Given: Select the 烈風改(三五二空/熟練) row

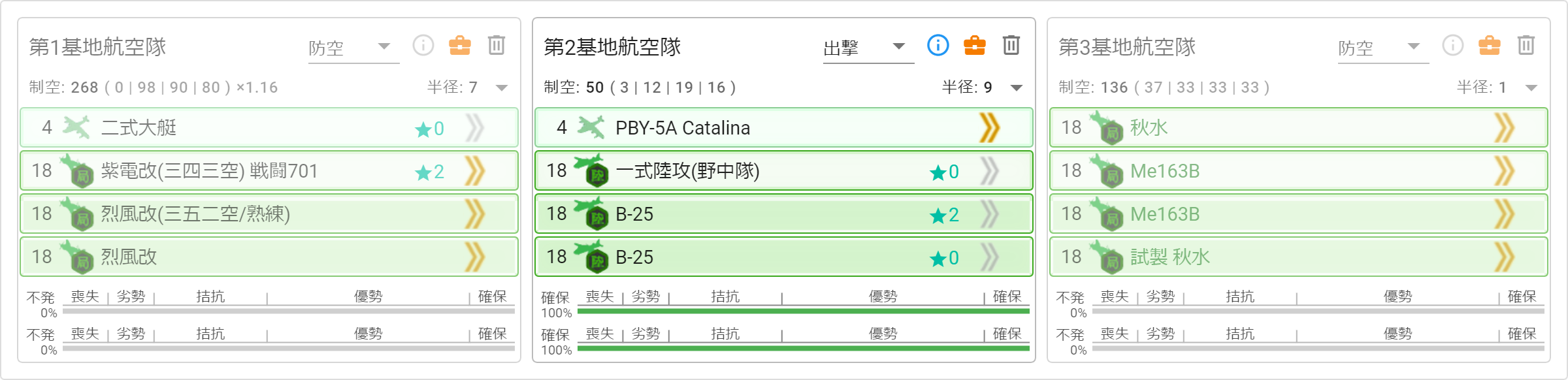Looking at the screenshot, I should 269,214.
